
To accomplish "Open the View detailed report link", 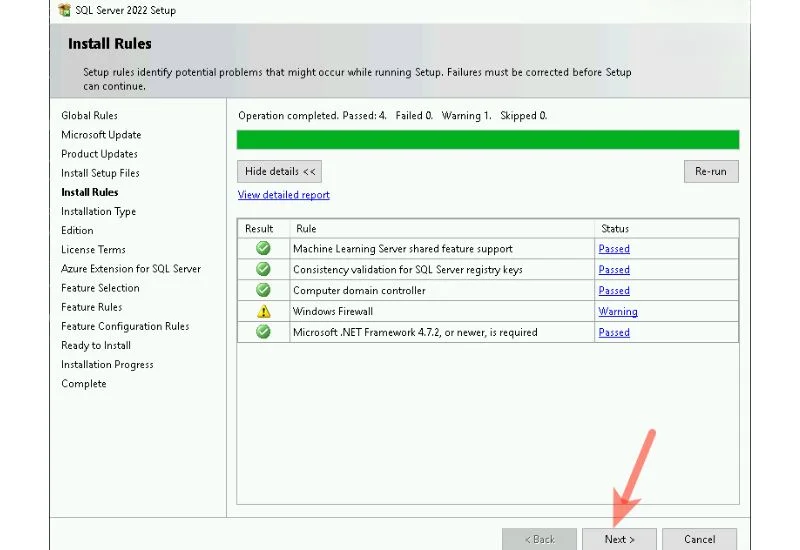I will pyautogui.click(x=284, y=195).
